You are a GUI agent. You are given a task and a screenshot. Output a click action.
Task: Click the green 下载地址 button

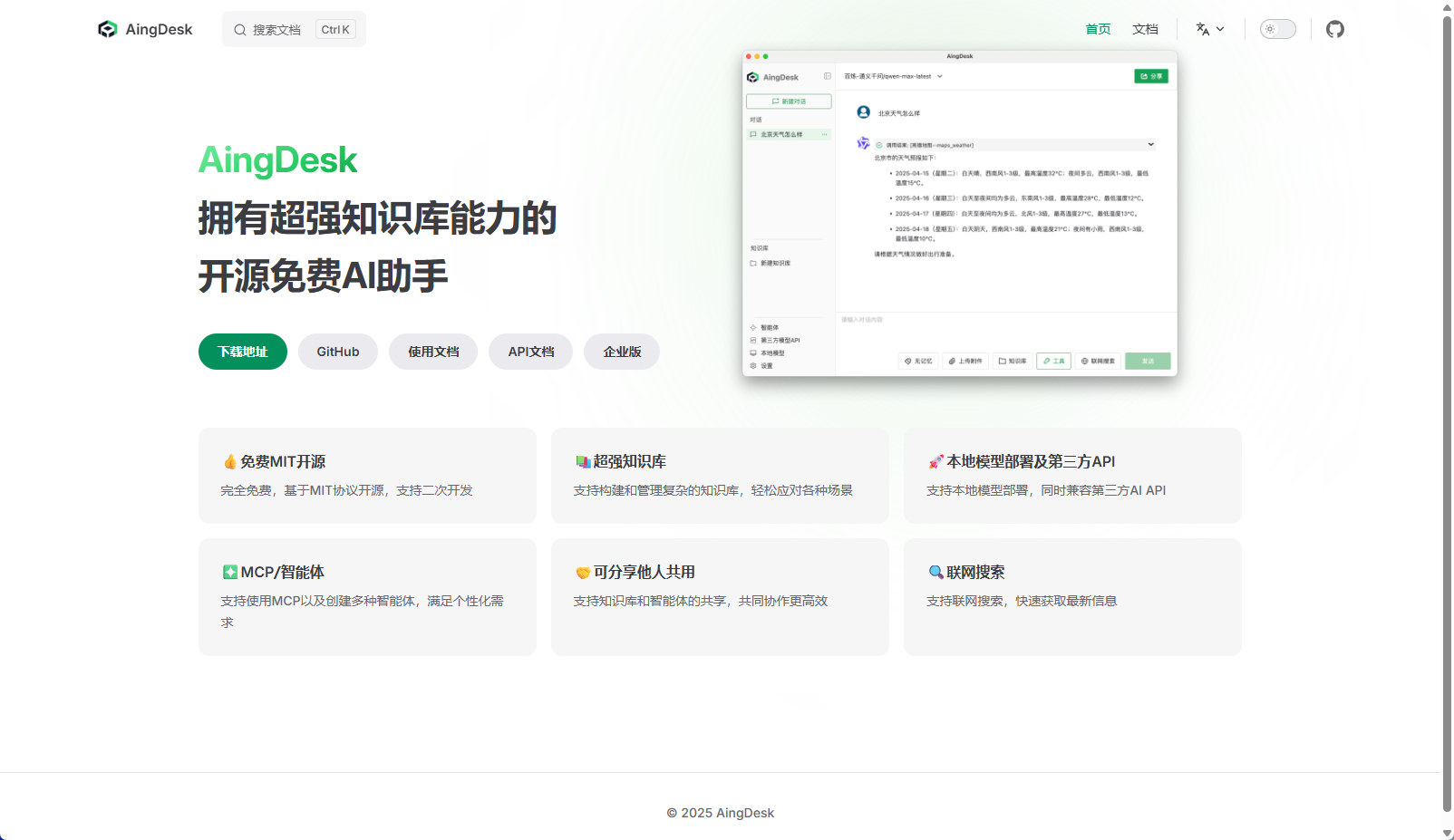242,352
